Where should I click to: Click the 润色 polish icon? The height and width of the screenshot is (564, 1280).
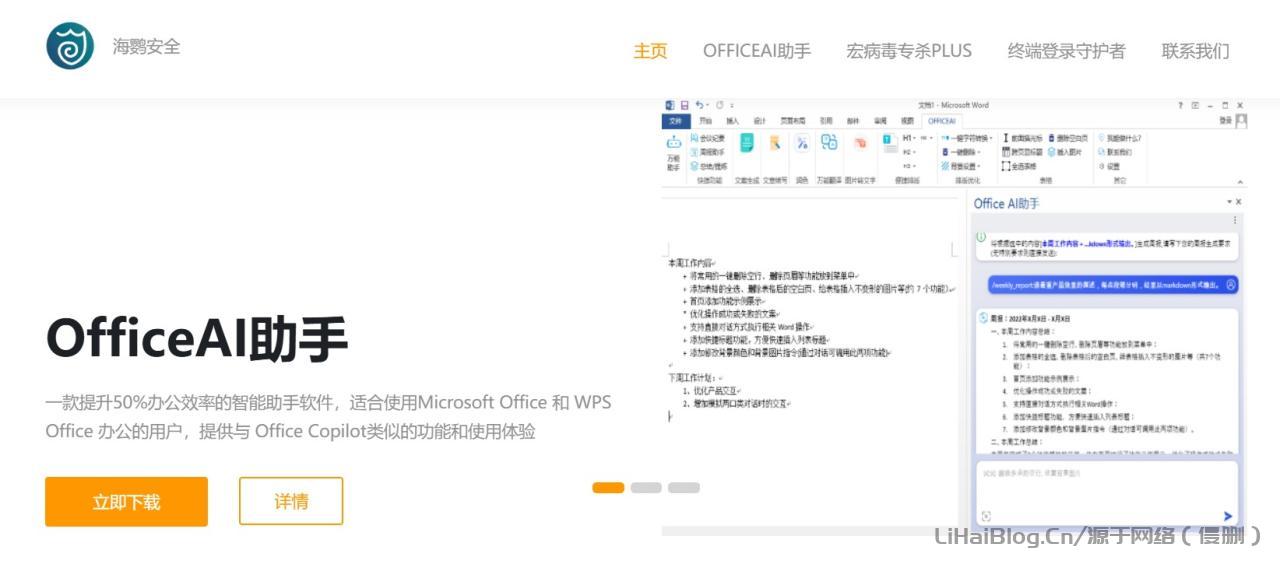[802, 143]
